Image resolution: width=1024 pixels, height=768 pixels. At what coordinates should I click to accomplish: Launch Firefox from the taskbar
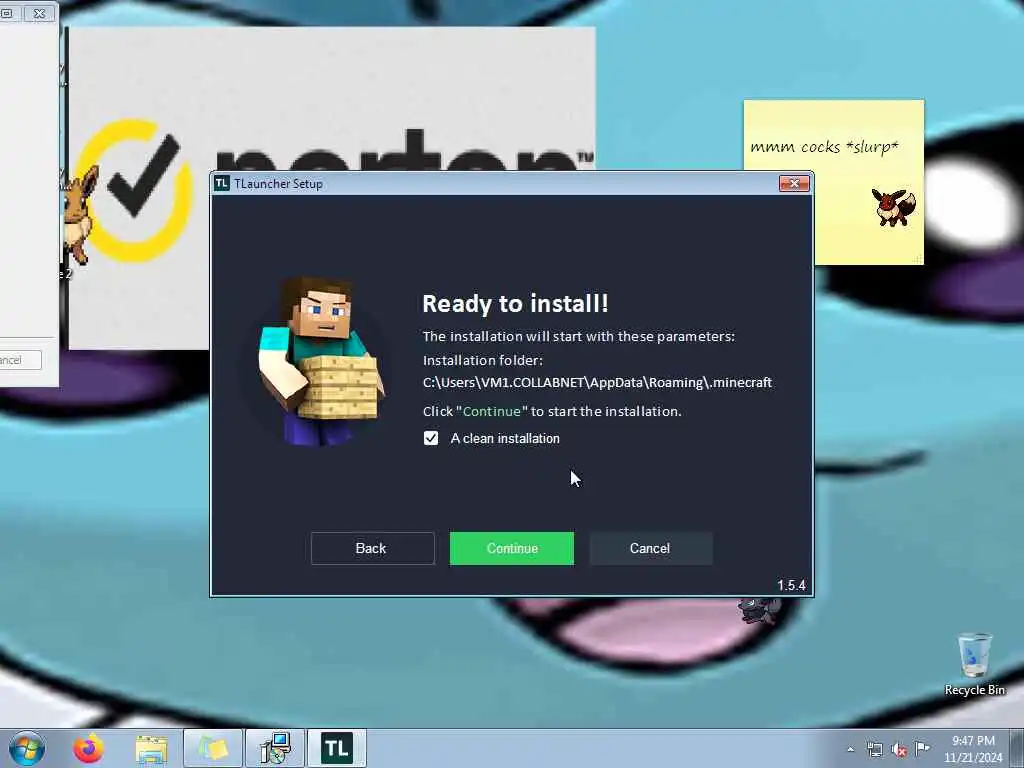coord(88,748)
